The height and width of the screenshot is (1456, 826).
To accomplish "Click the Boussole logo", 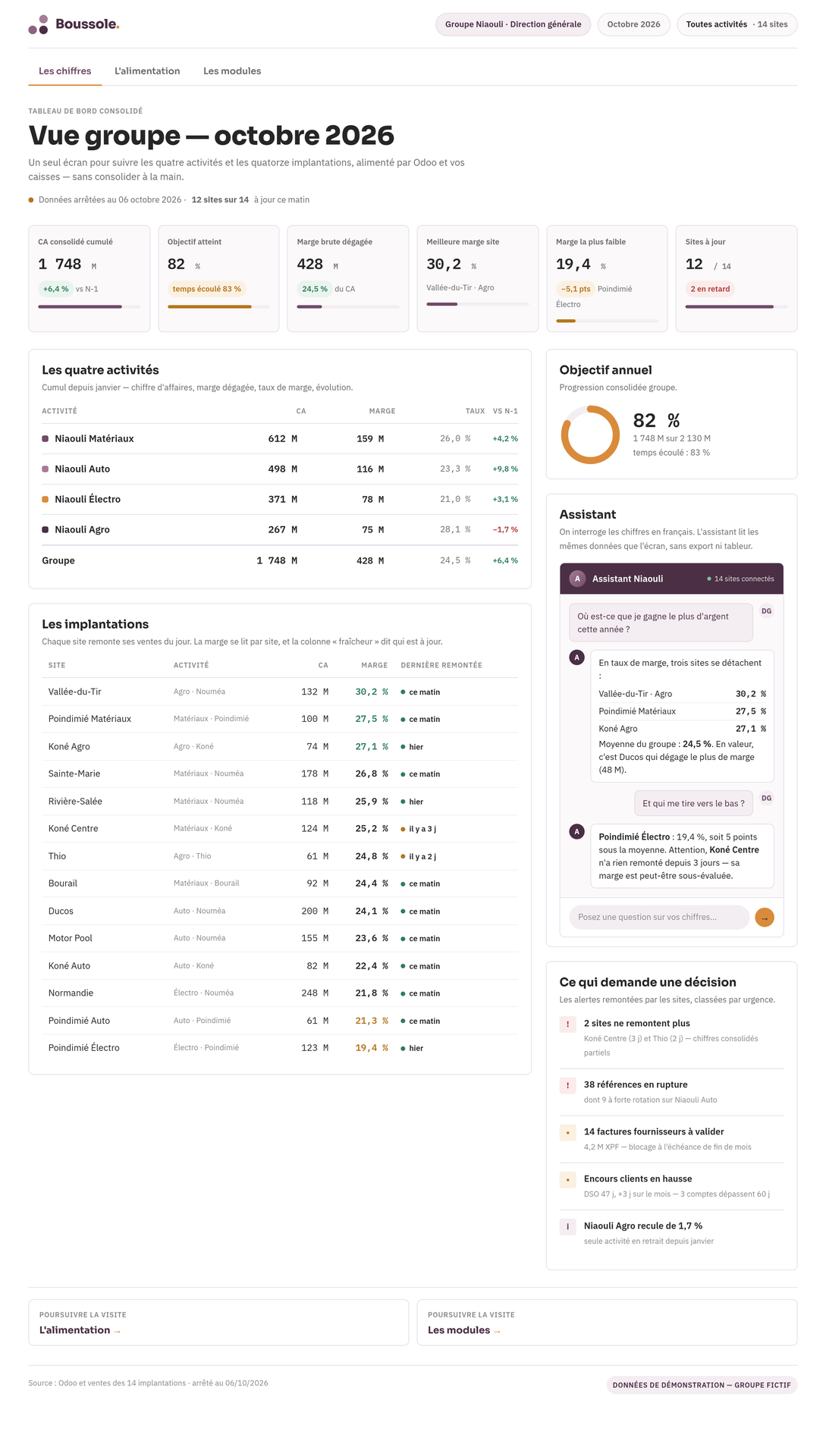I will (74, 24).
